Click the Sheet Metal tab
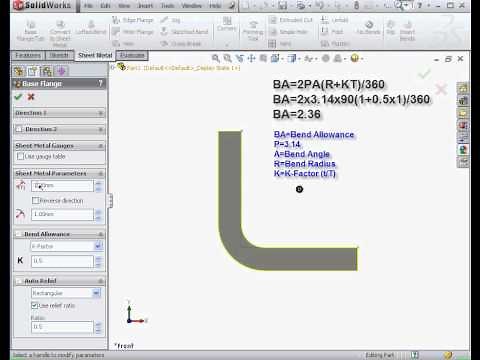This screenshot has height=360, width=480. click(95, 55)
